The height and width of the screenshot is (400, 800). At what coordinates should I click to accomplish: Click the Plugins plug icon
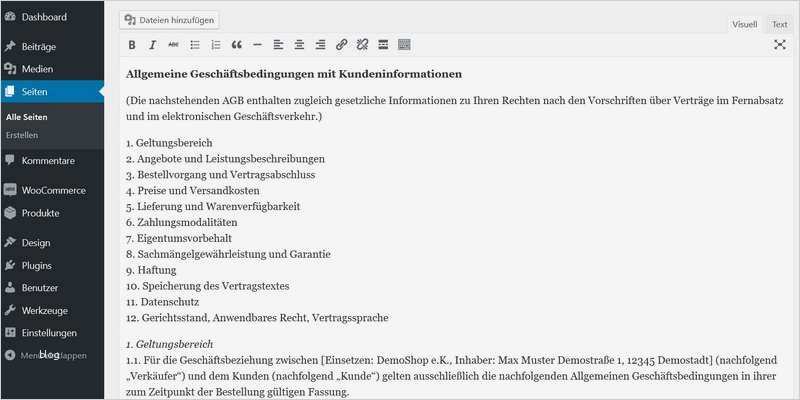[x=10, y=265]
